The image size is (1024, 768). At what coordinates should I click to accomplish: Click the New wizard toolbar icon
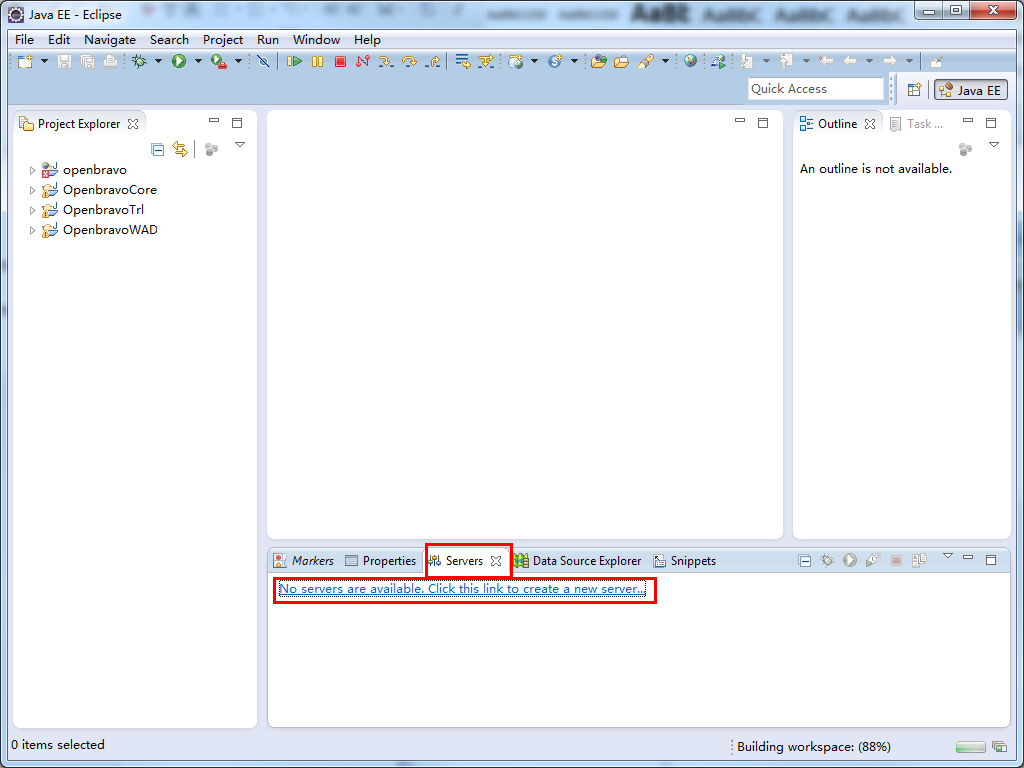(x=25, y=61)
